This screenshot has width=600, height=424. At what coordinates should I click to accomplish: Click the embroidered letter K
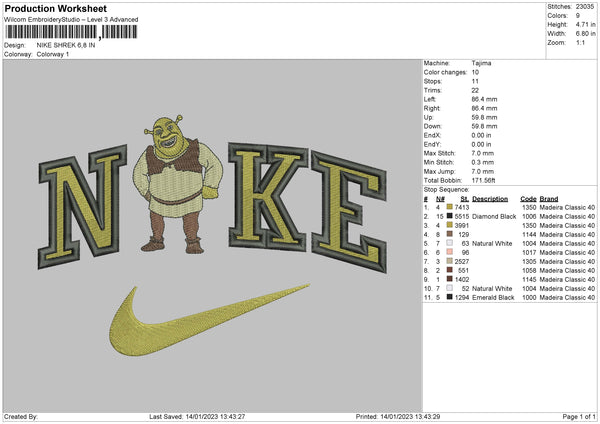tap(267, 196)
